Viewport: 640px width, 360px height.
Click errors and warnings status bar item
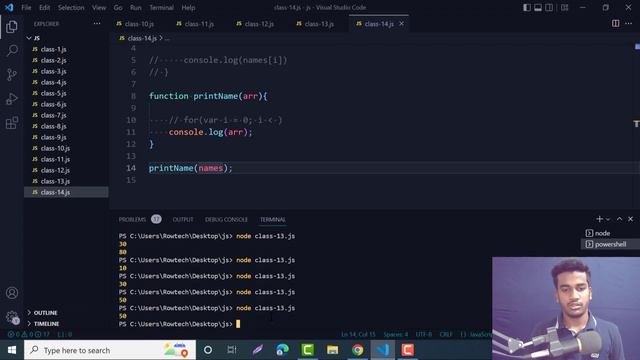(x=29, y=334)
